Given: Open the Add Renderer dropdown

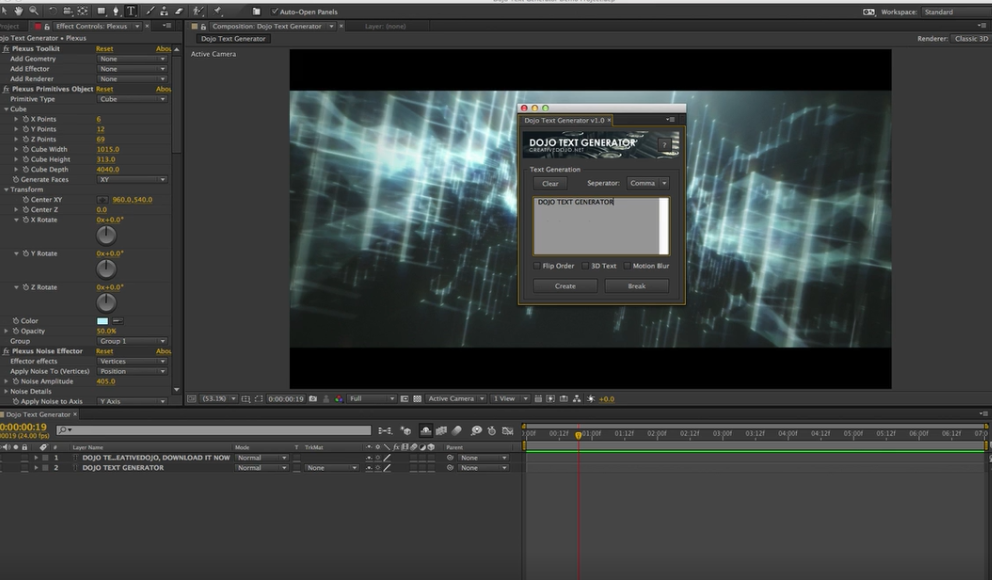Looking at the screenshot, I should coord(132,79).
